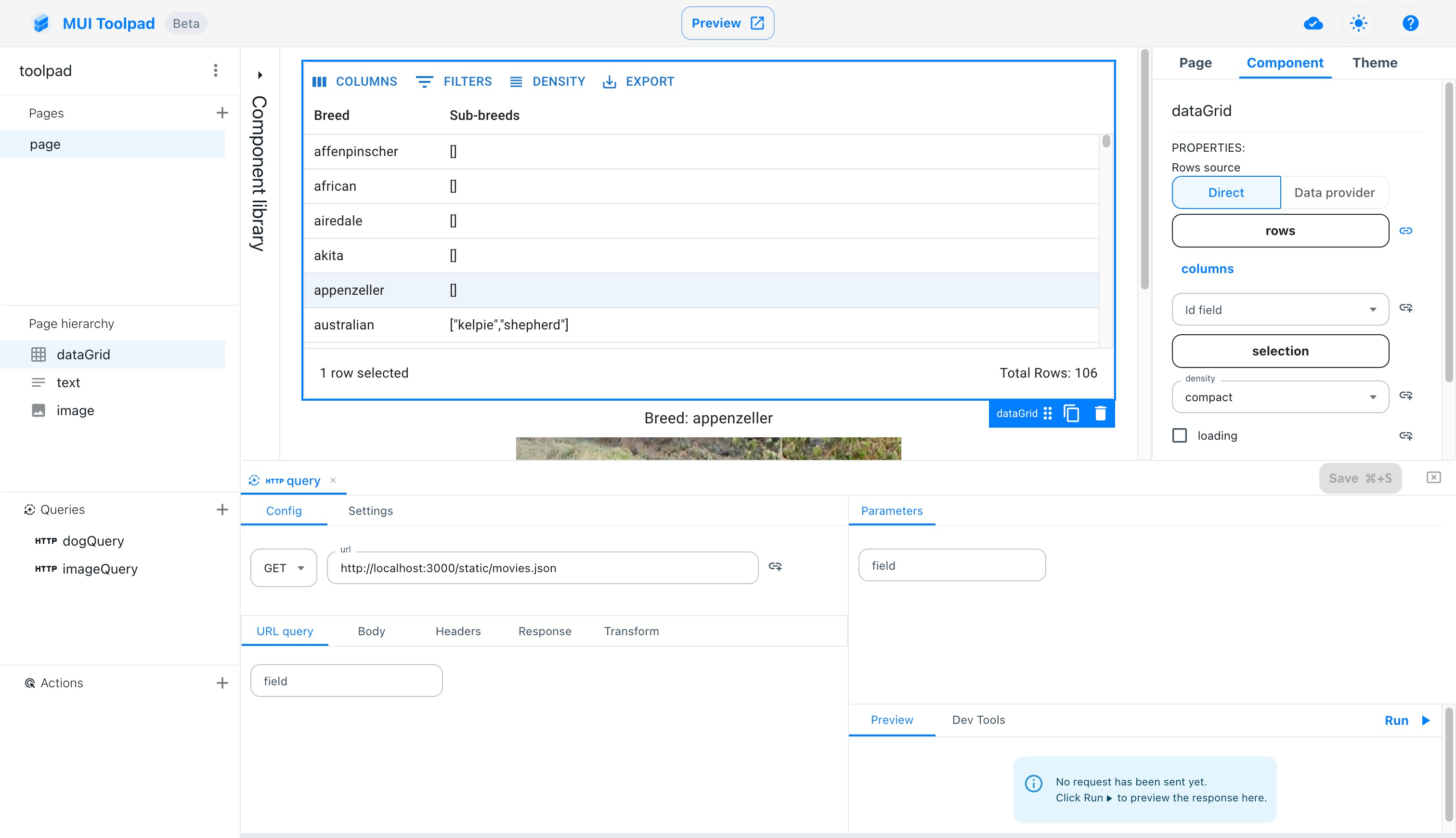Select Data provider as the rows source
The image size is (1456, 838).
[x=1334, y=192]
